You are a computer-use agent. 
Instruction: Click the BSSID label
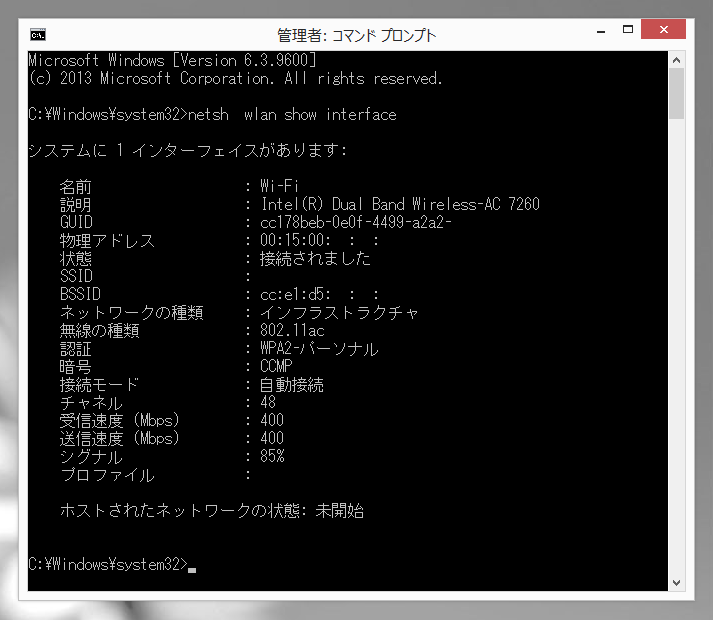[x=80, y=294]
